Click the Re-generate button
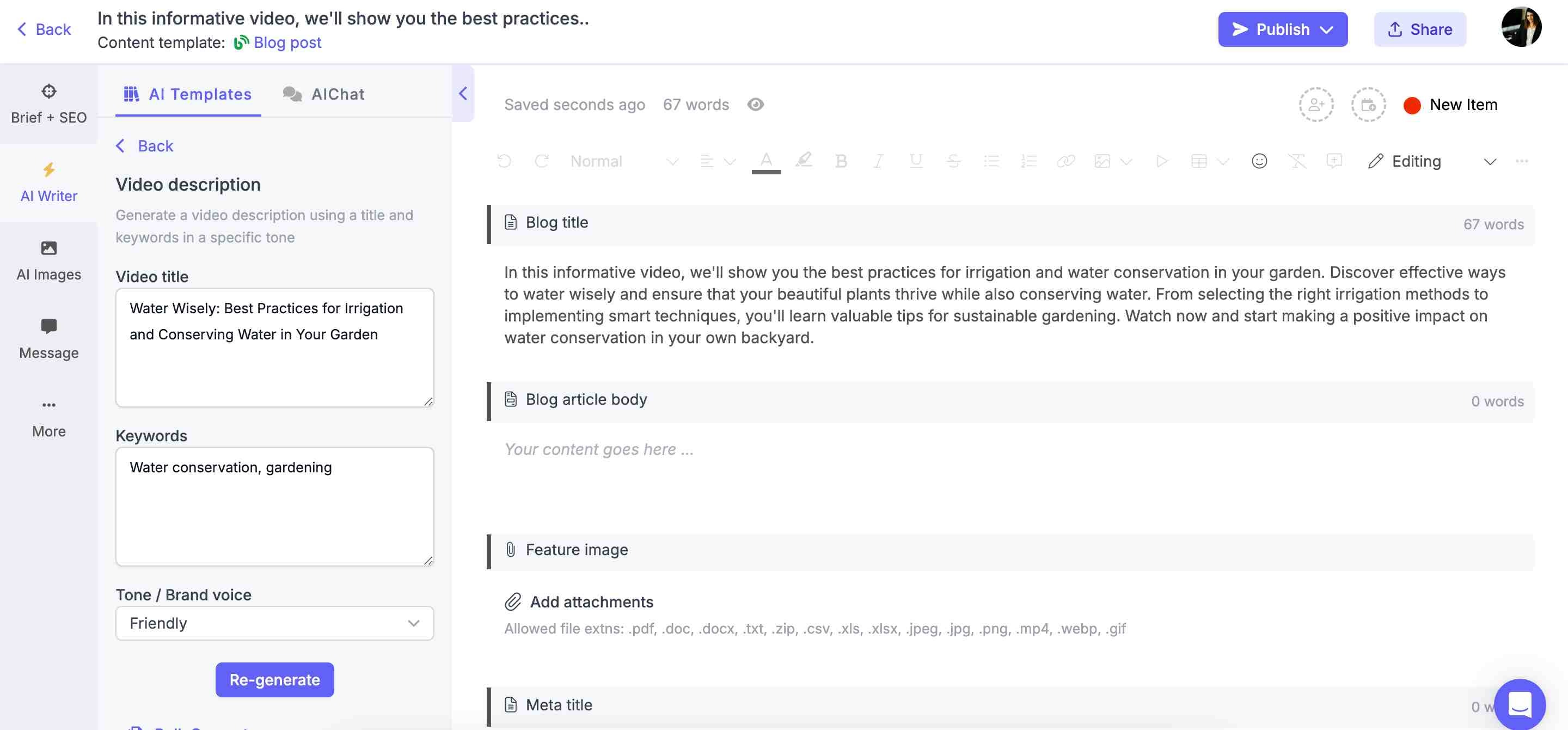The height and width of the screenshot is (730, 1568). click(x=274, y=679)
